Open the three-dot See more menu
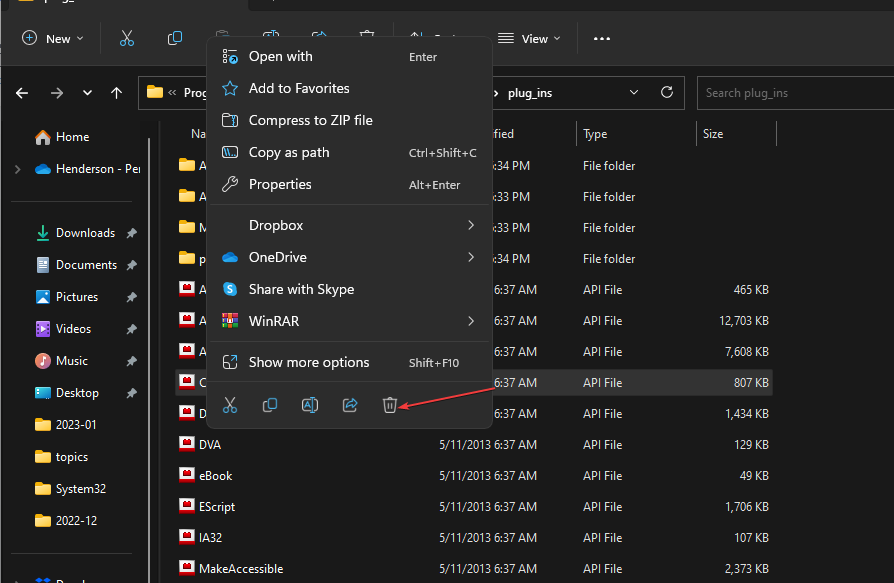Viewport: 894px width, 583px height. (x=601, y=38)
